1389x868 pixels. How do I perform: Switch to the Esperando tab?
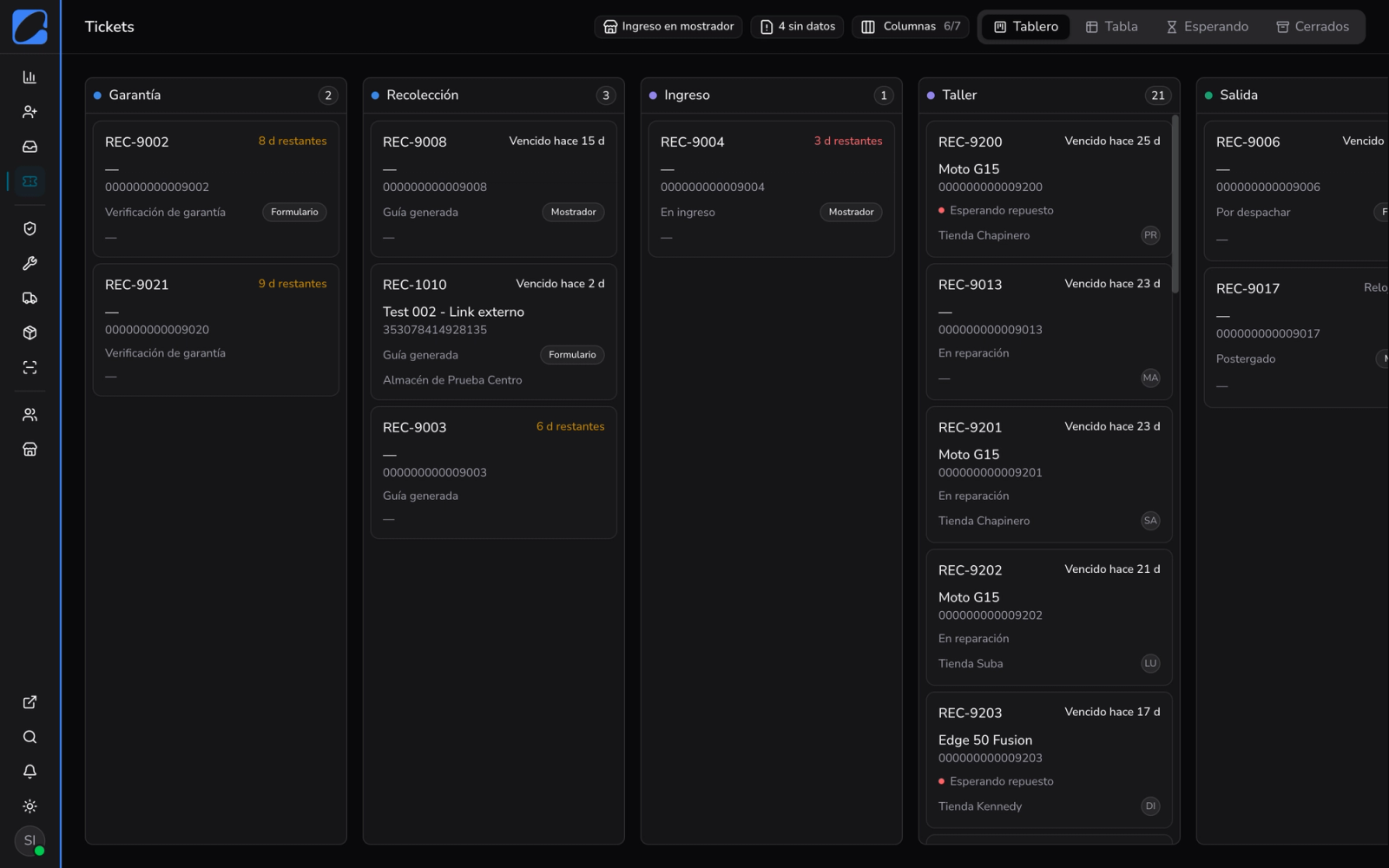(1207, 27)
